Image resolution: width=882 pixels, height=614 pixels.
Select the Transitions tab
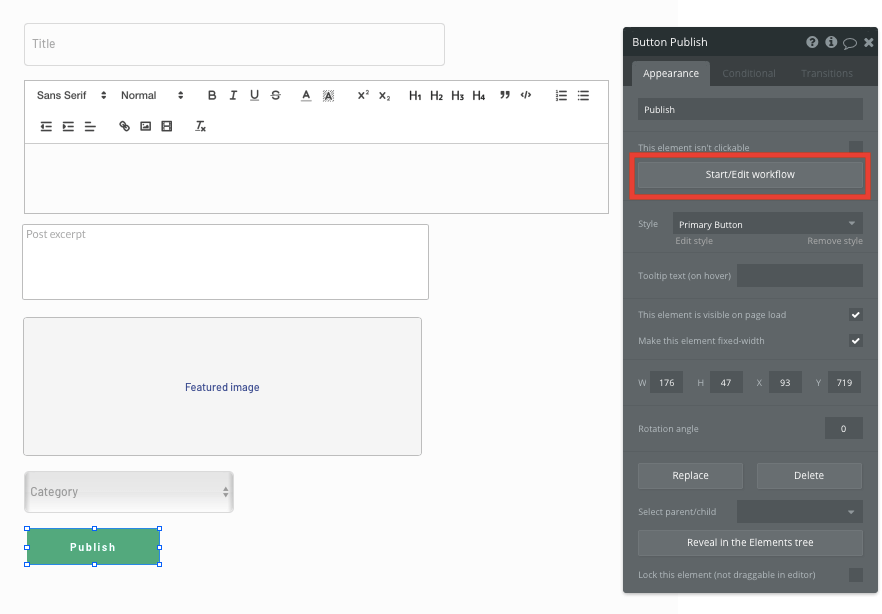point(826,73)
